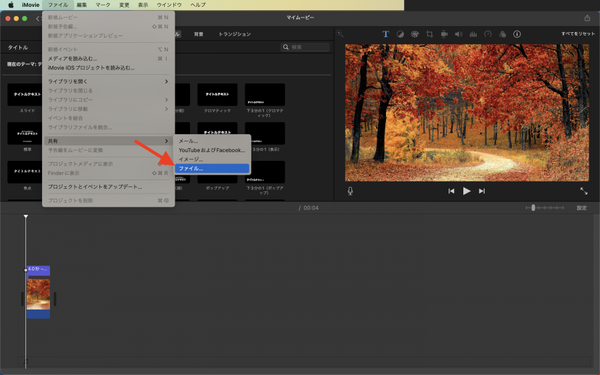
Task: Open the color correction palette tool
Action: click(x=414, y=34)
